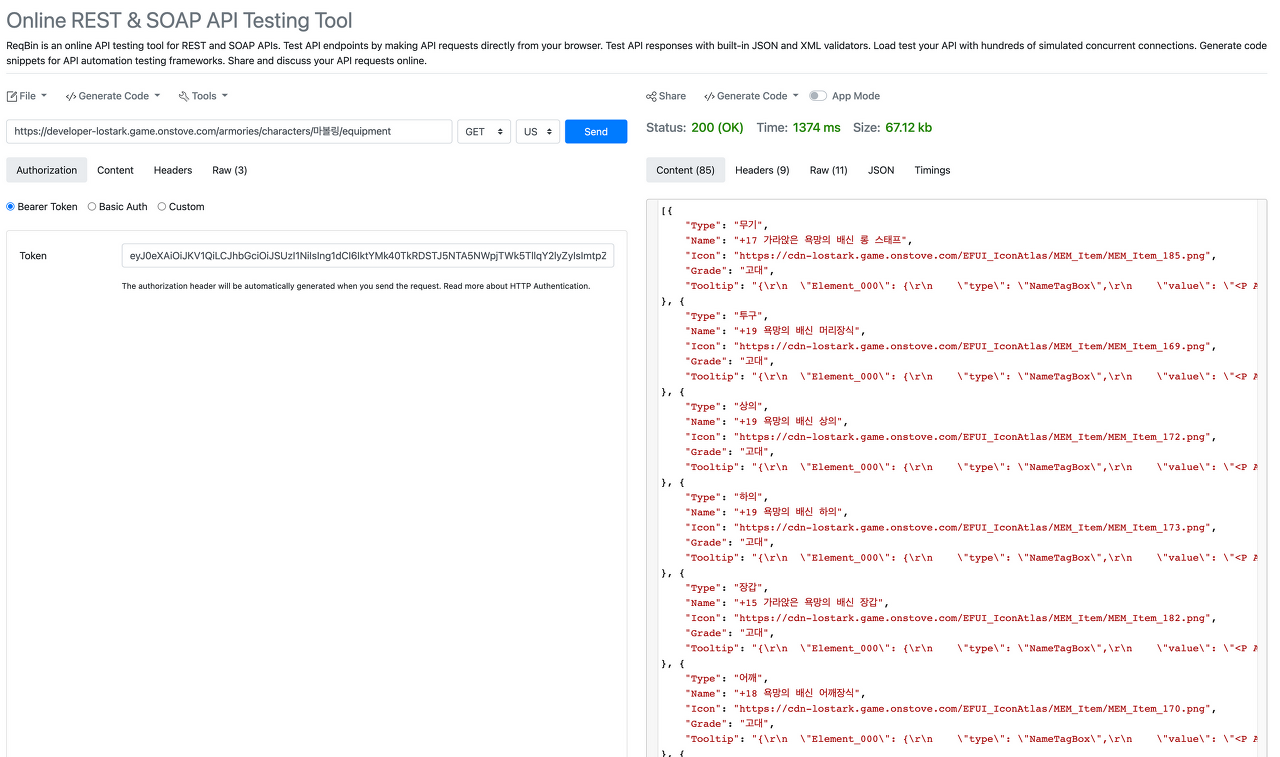The width and height of the screenshot is (1280, 757).
Task: Click the blue Send button
Action: pos(596,131)
